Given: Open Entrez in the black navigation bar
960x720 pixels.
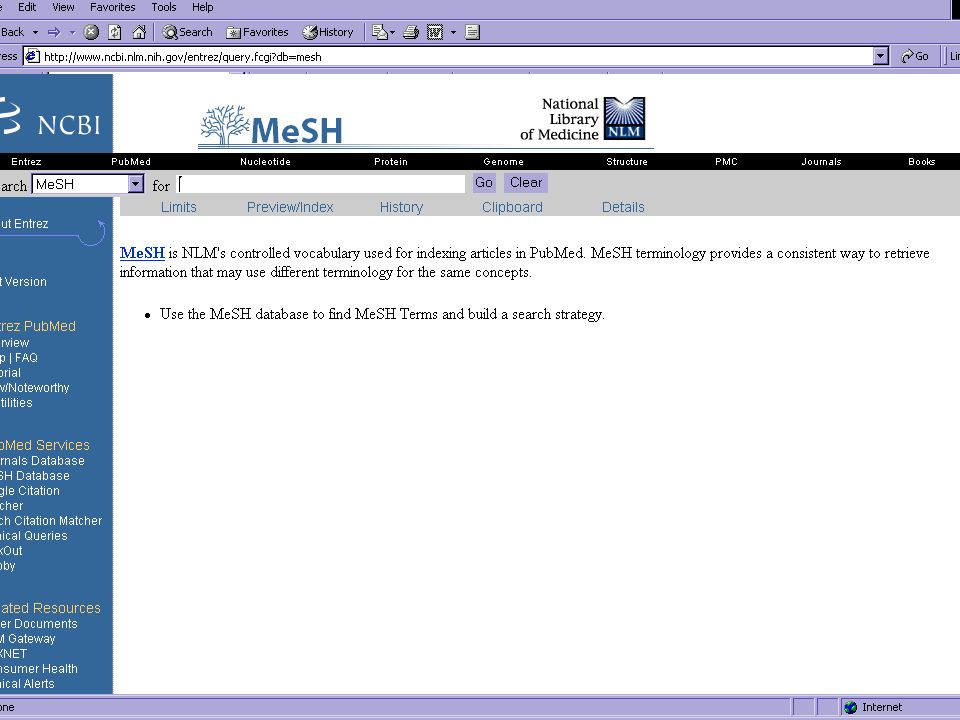Looking at the screenshot, I should click(26, 162).
